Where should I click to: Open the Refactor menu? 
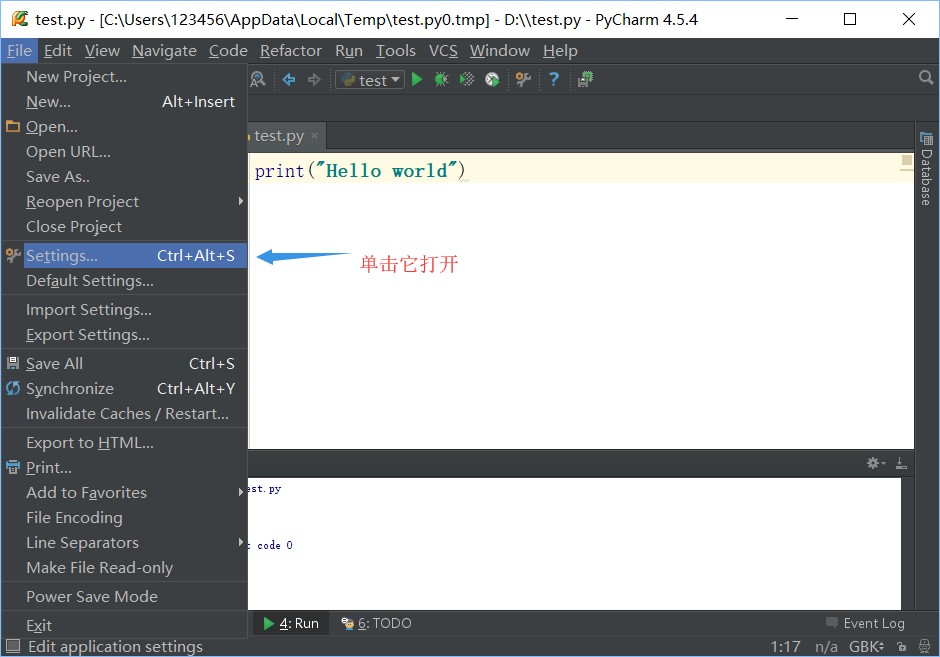tap(291, 51)
